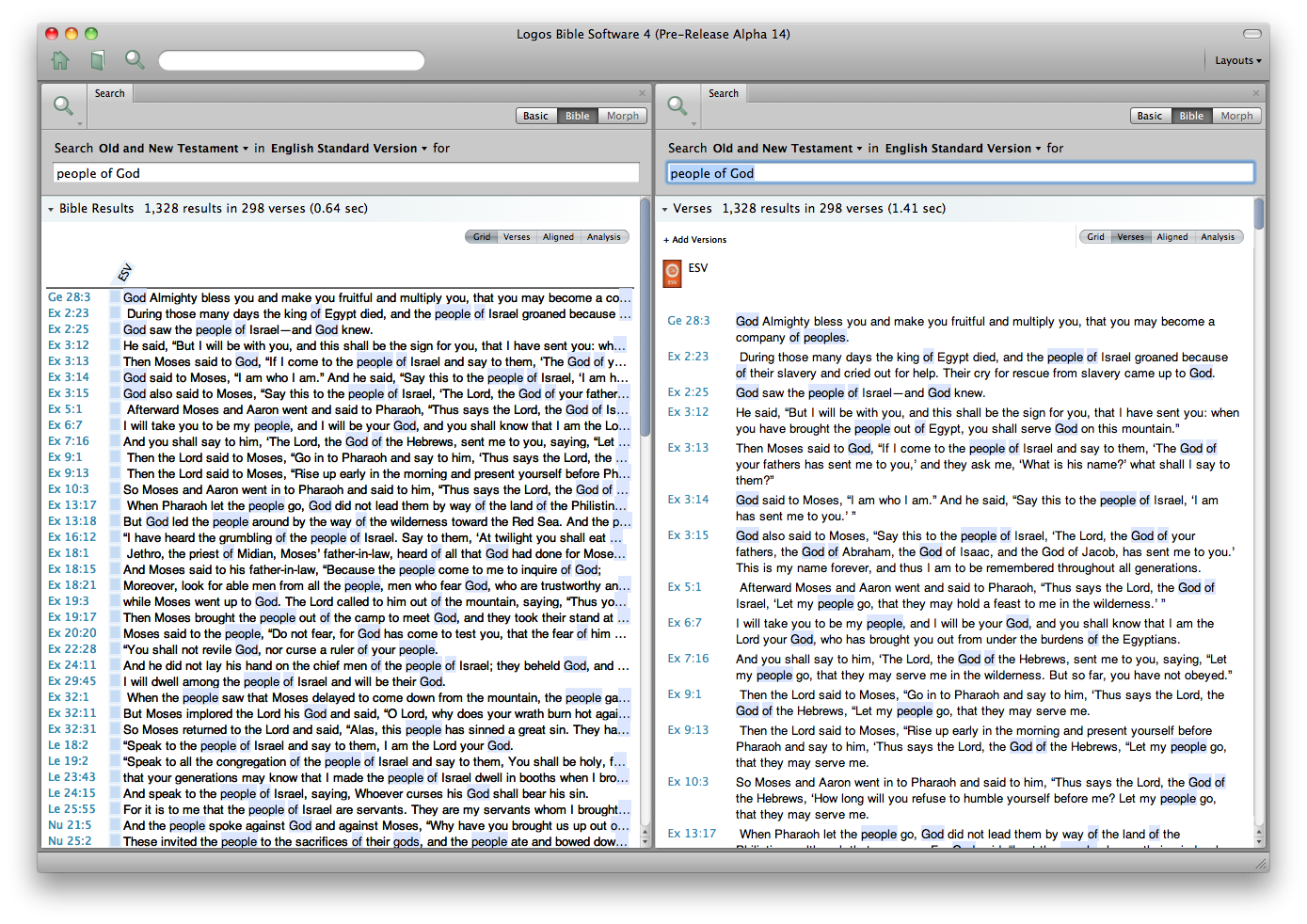The image size is (1307, 924).
Task: Open right English Standard Version dropdown
Action: (x=964, y=148)
